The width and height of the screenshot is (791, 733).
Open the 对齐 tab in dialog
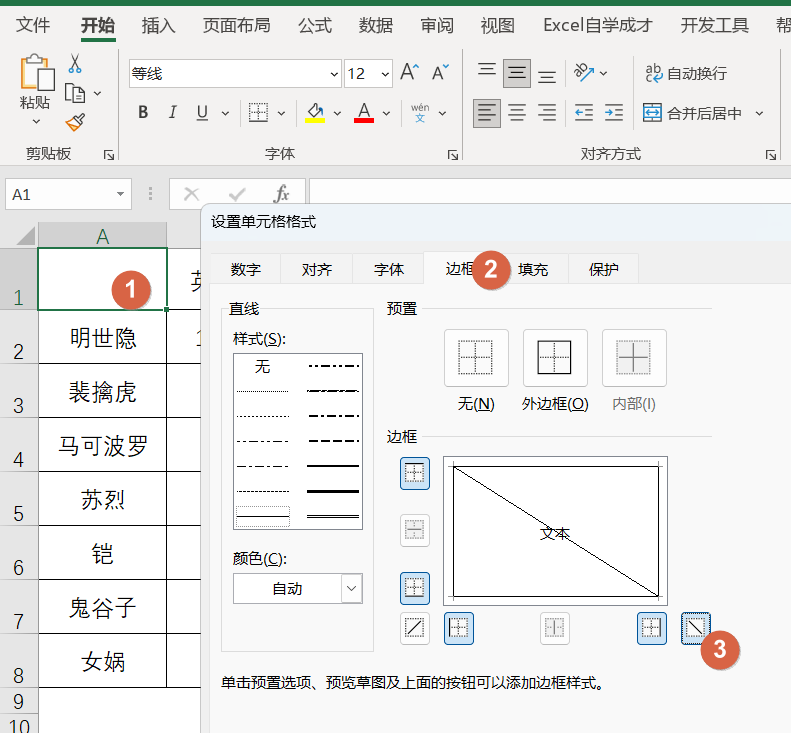coord(317,269)
